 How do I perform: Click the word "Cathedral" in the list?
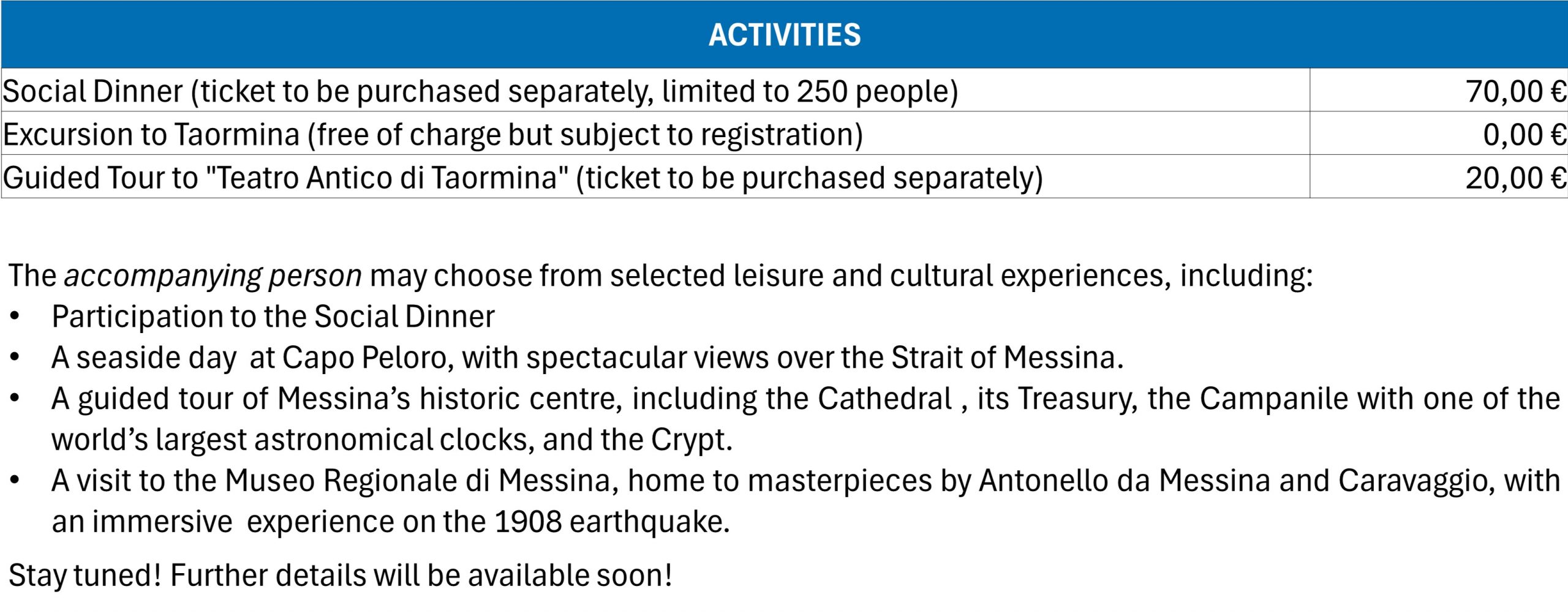tap(884, 399)
